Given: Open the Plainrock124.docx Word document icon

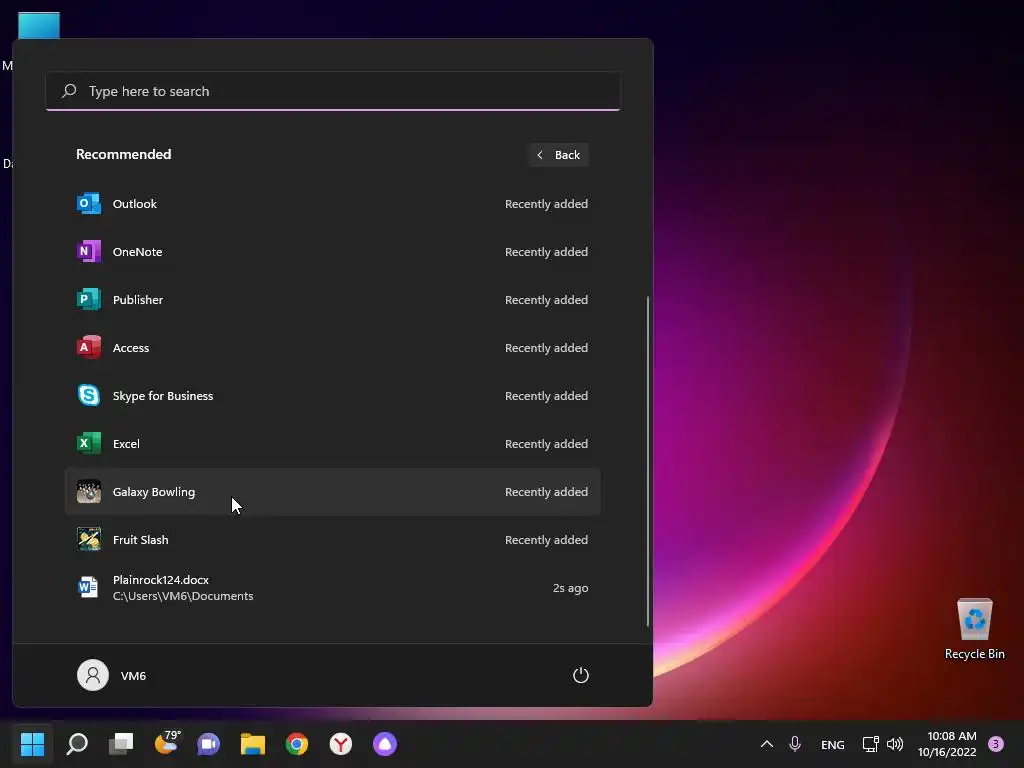Looking at the screenshot, I should tap(89, 587).
